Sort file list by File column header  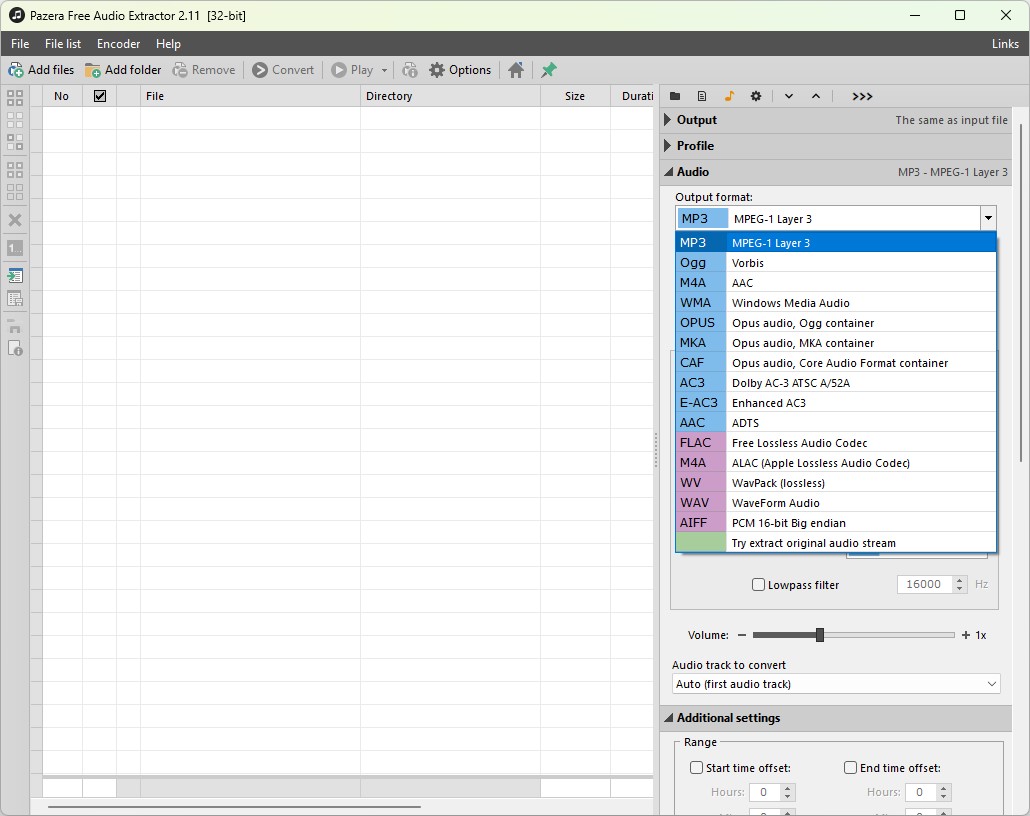pos(250,96)
